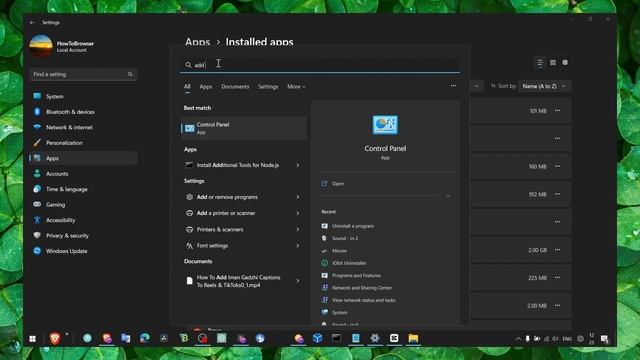Expand the Font settings result
Viewport: 640px width, 360px height.
tap(298, 246)
